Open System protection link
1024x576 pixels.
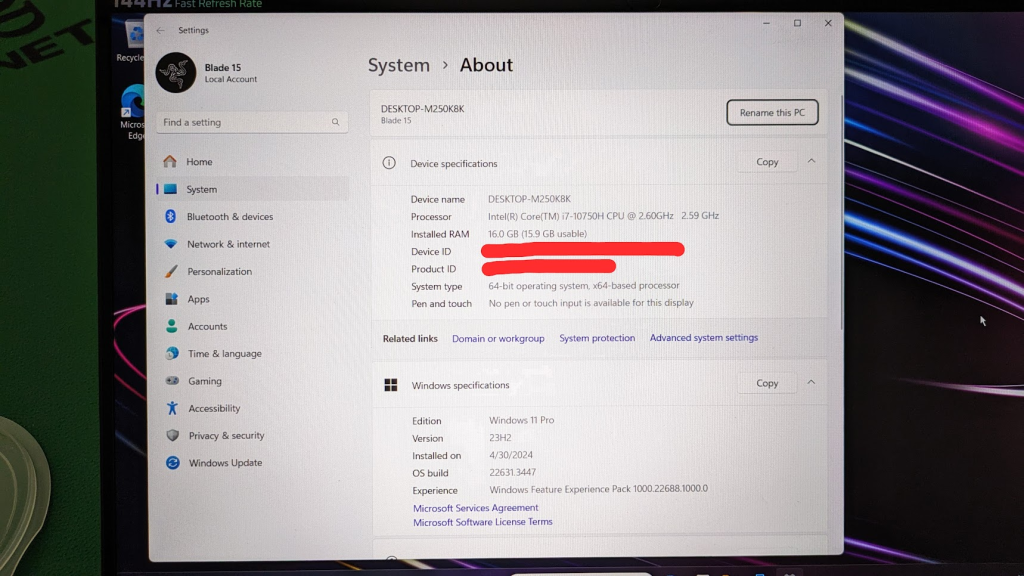click(597, 338)
